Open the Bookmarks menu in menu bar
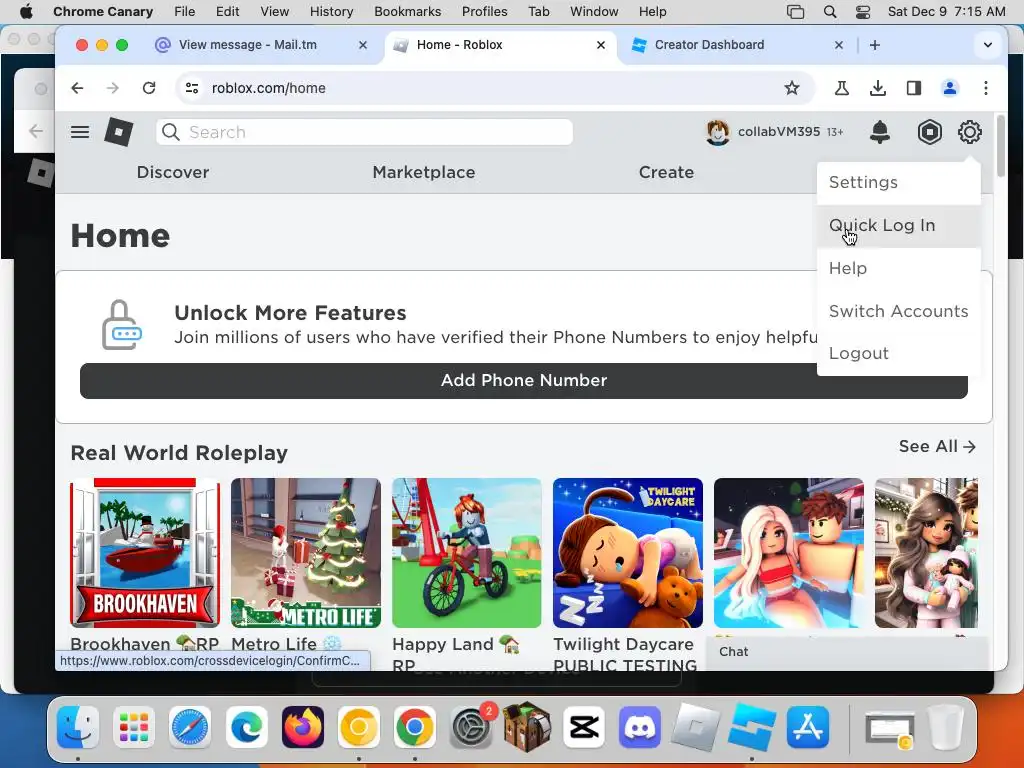 tap(408, 12)
